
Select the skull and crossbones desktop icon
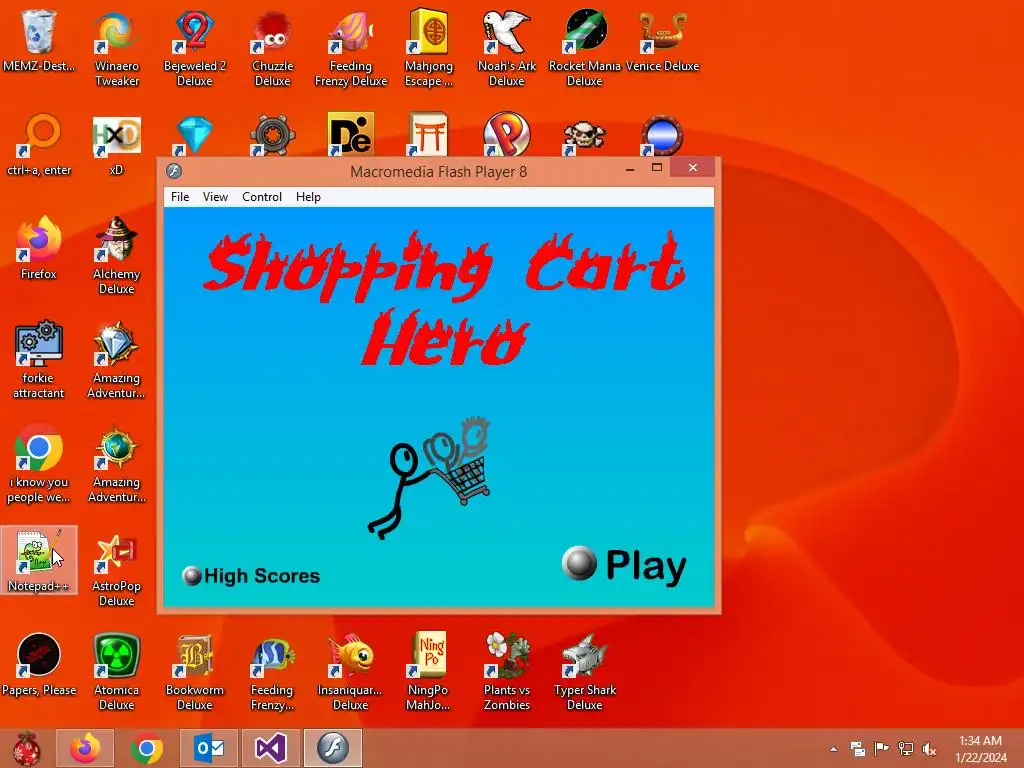(584, 136)
